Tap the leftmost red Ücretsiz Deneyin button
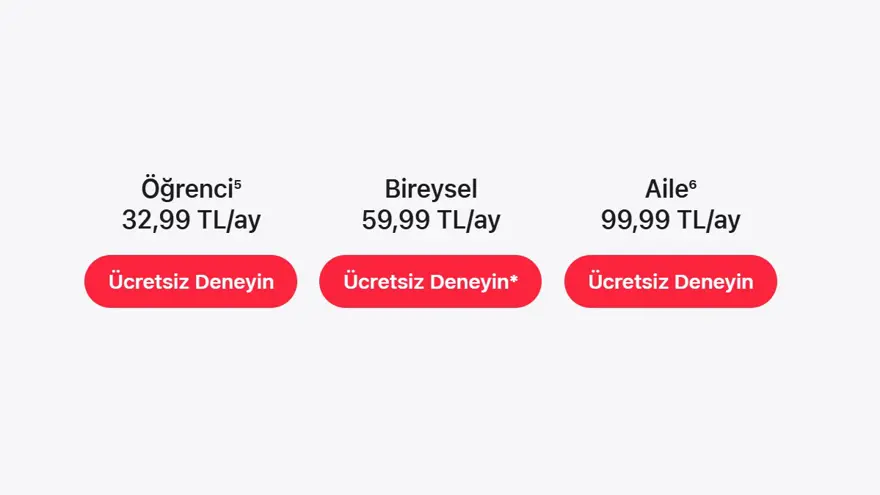Image resolution: width=880 pixels, height=495 pixels. click(x=190, y=281)
